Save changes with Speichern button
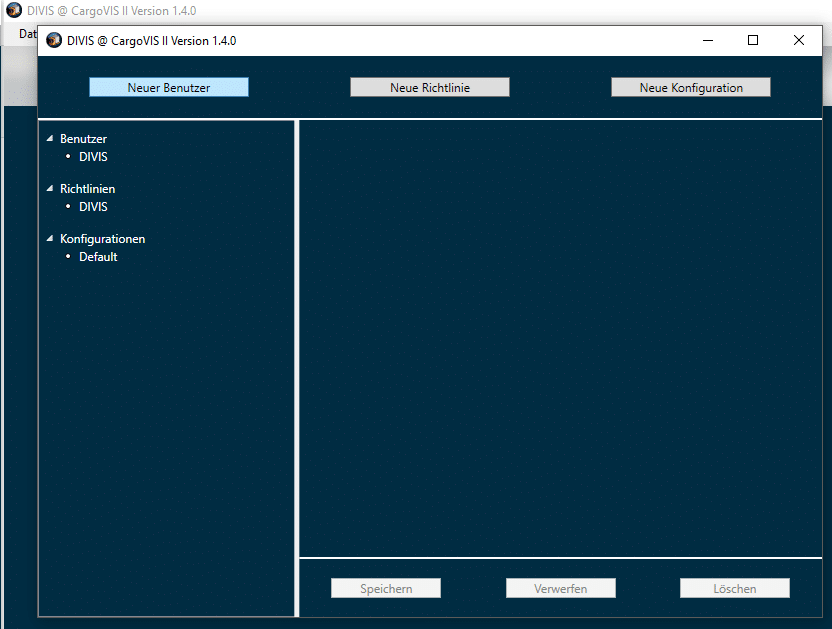The width and height of the screenshot is (832, 629). pos(386,588)
